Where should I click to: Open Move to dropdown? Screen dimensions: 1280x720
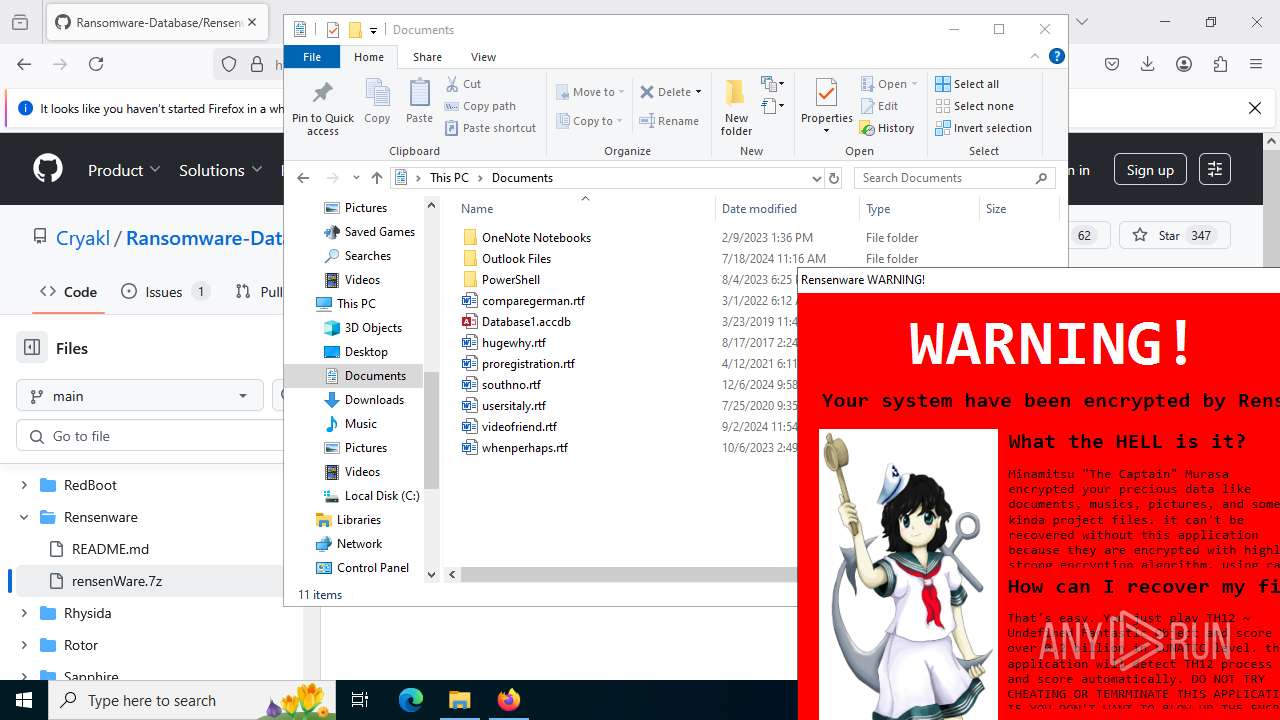click(x=590, y=92)
